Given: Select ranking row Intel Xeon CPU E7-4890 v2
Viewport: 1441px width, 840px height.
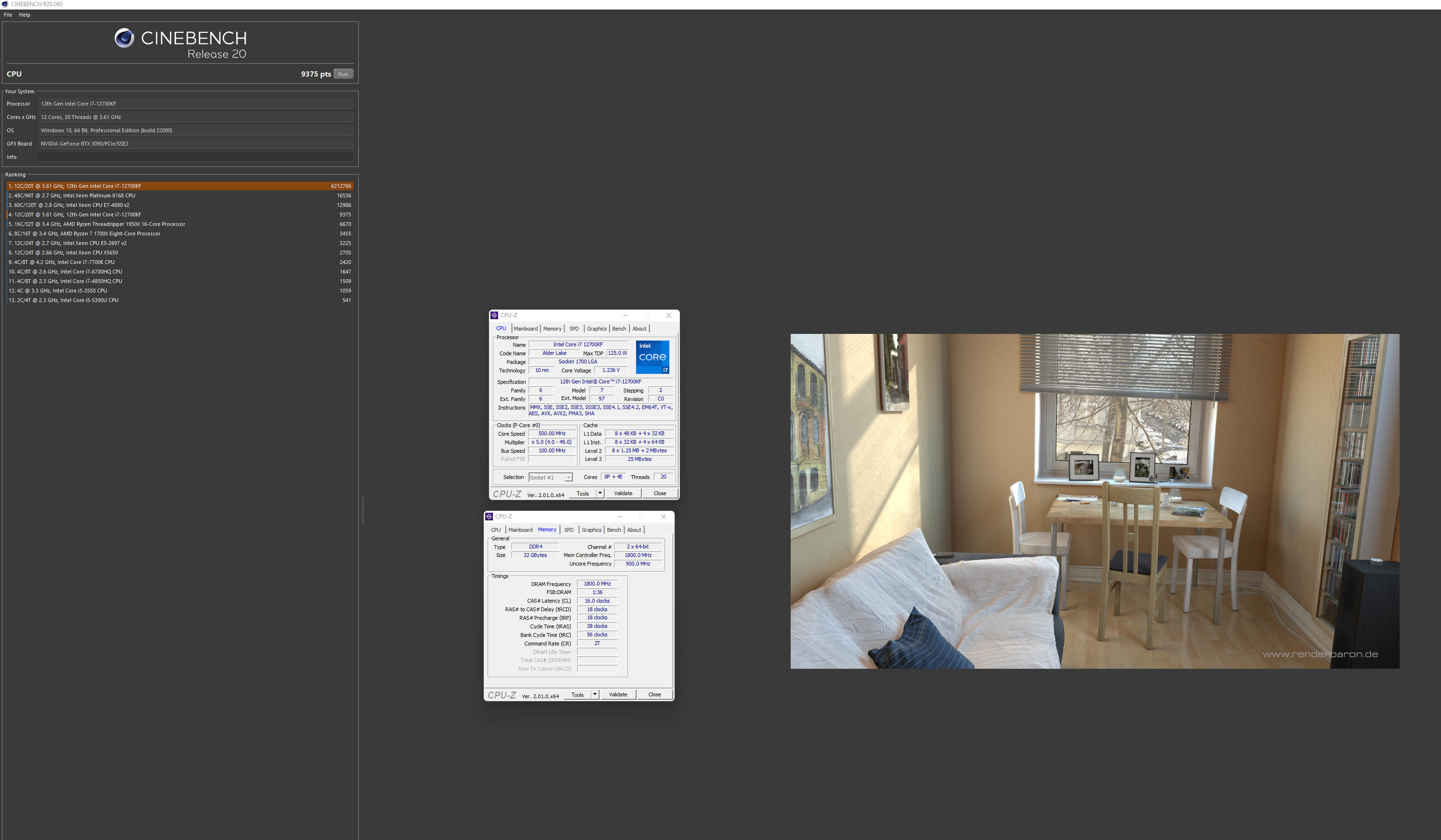Looking at the screenshot, I should pos(180,205).
